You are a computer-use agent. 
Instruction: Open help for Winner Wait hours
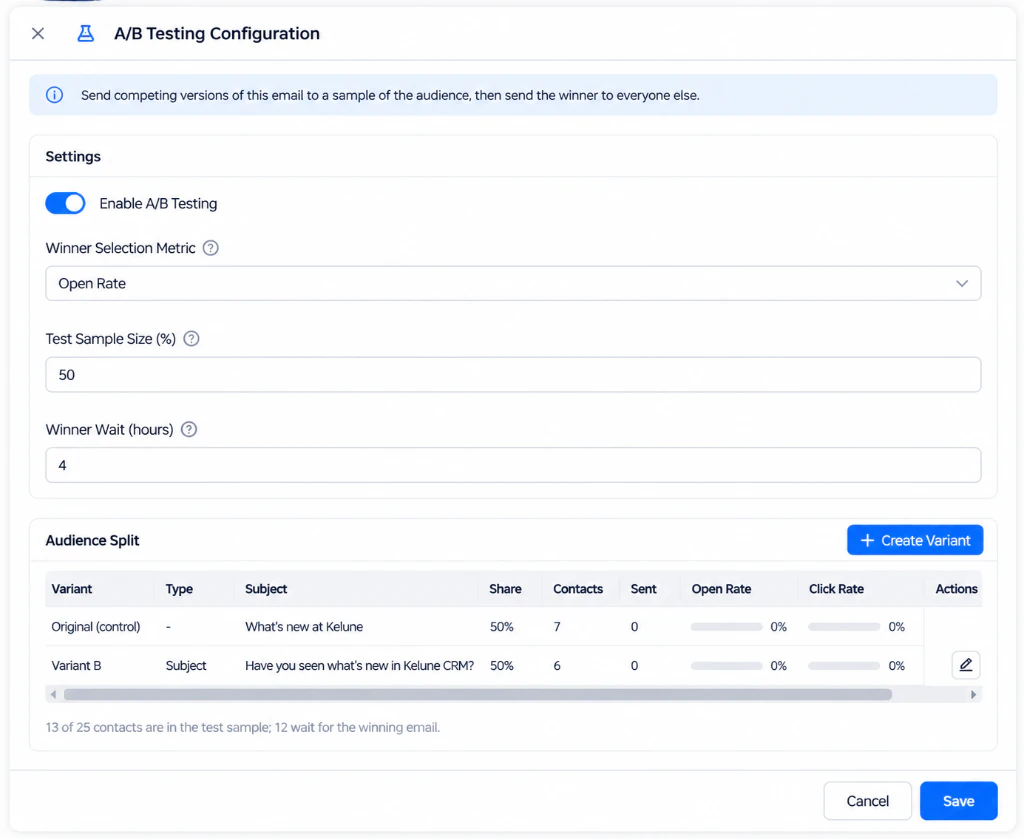point(189,430)
